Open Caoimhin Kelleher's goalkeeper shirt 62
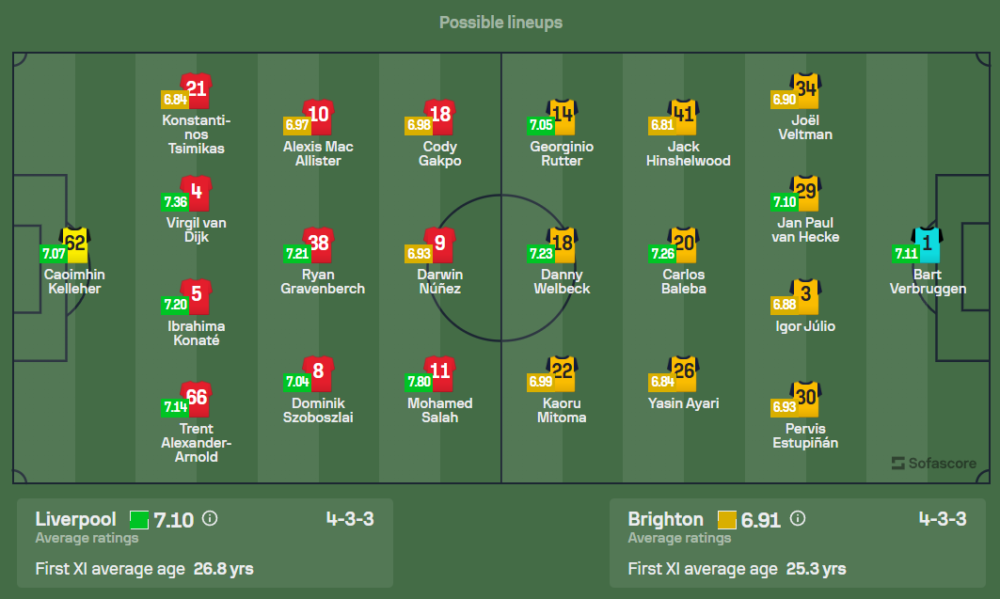1000x599 pixels. tap(76, 243)
